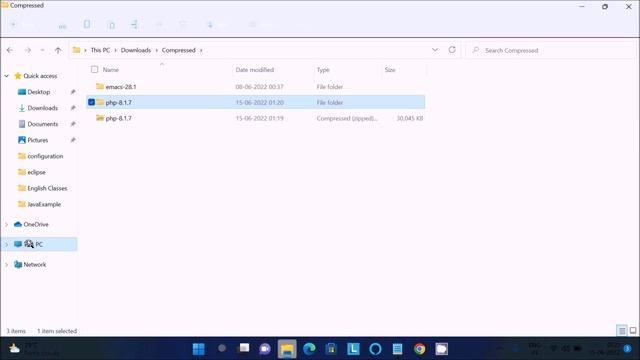This screenshot has height=360, width=640.
Task: Open the weather widget on taskbar
Action: (33, 349)
